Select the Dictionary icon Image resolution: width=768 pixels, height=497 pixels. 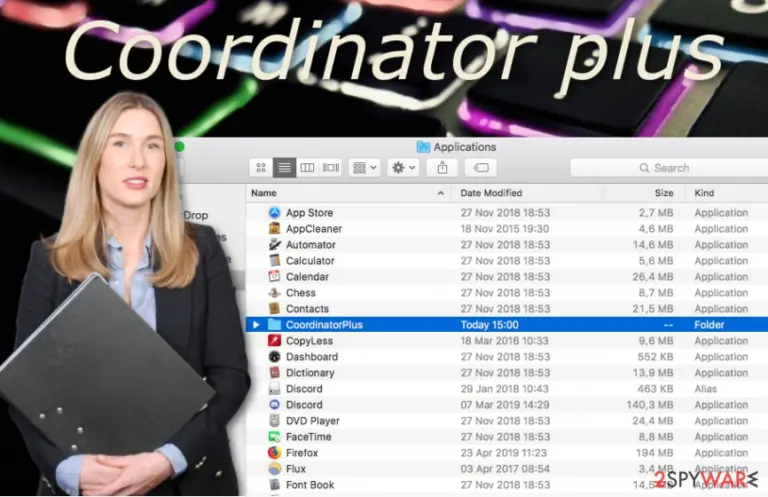pyautogui.click(x=274, y=373)
